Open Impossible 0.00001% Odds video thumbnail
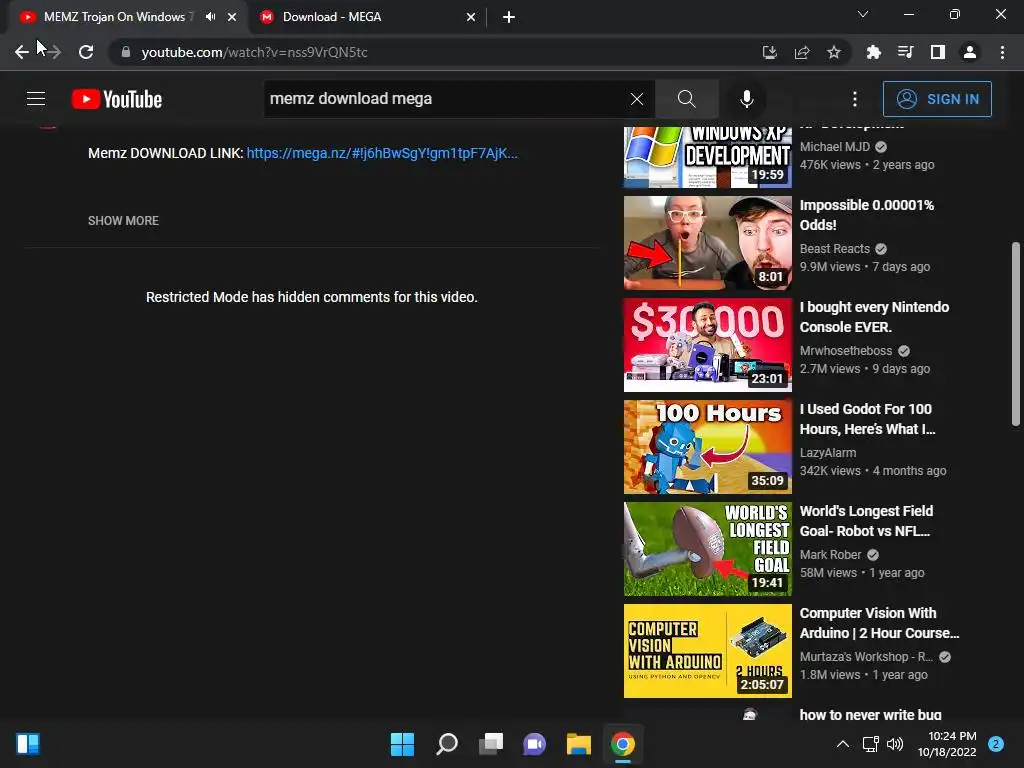 pyautogui.click(x=707, y=243)
